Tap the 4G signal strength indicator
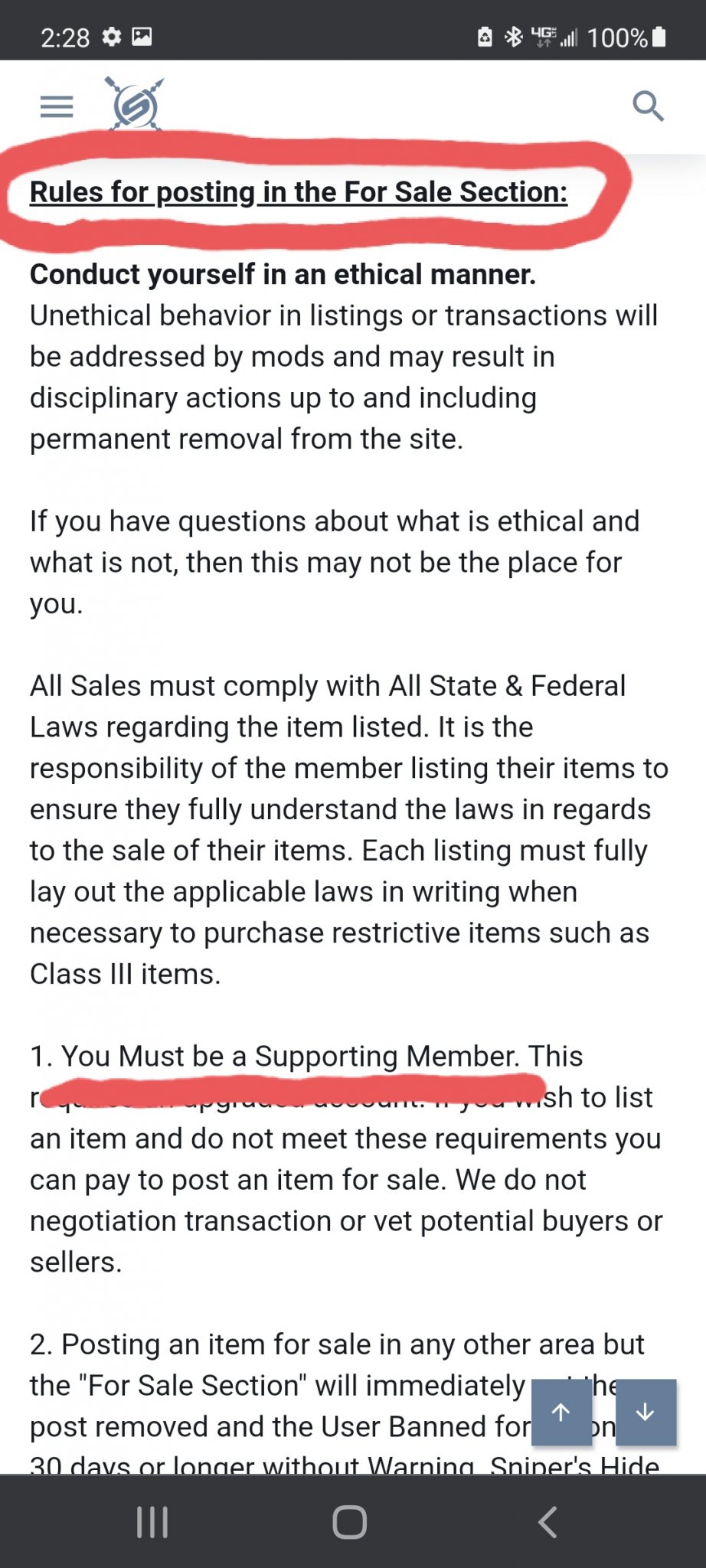Screen dimensions: 706x1568 pos(554,37)
